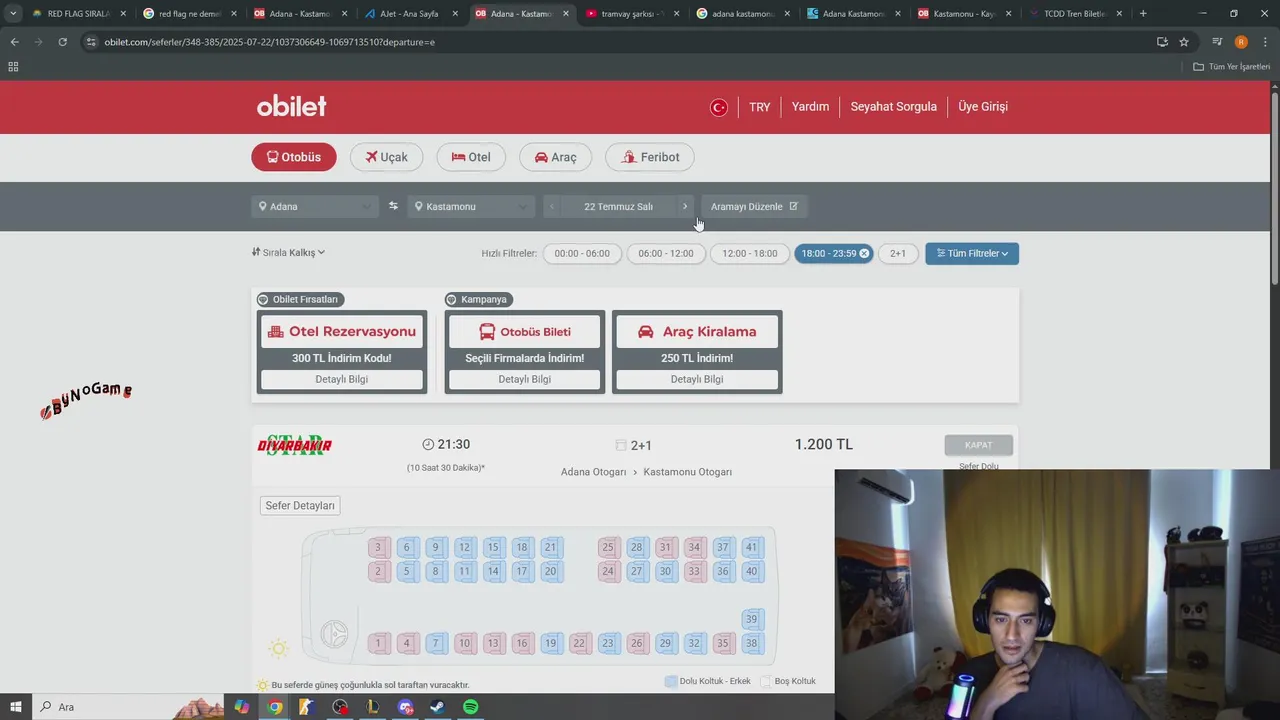Open Spotify from taskbar
The width and height of the screenshot is (1280, 720).
pyautogui.click(x=470, y=707)
